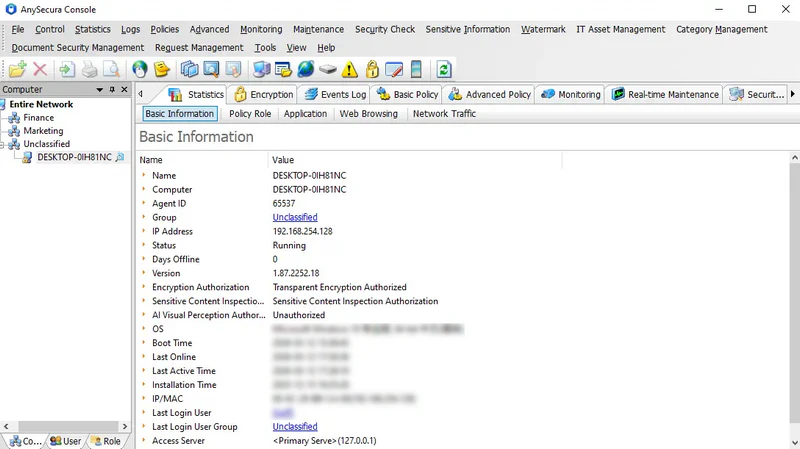
Task: Select the Network Traffic sub-tab
Action: 444,114
